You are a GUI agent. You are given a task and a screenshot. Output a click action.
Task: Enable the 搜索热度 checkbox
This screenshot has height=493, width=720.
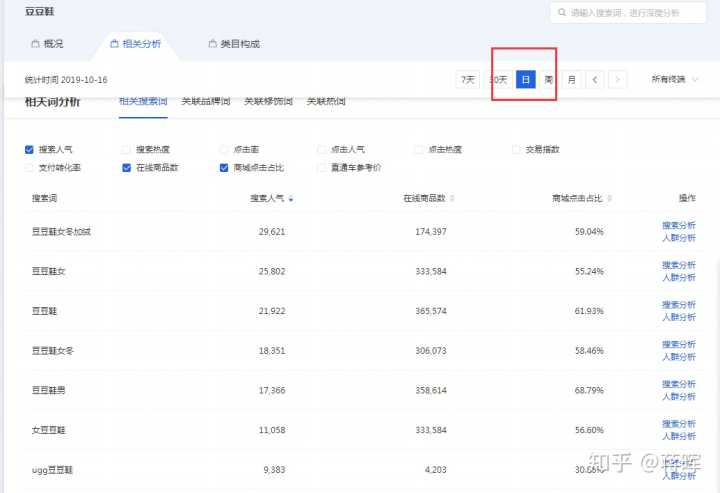(126, 149)
